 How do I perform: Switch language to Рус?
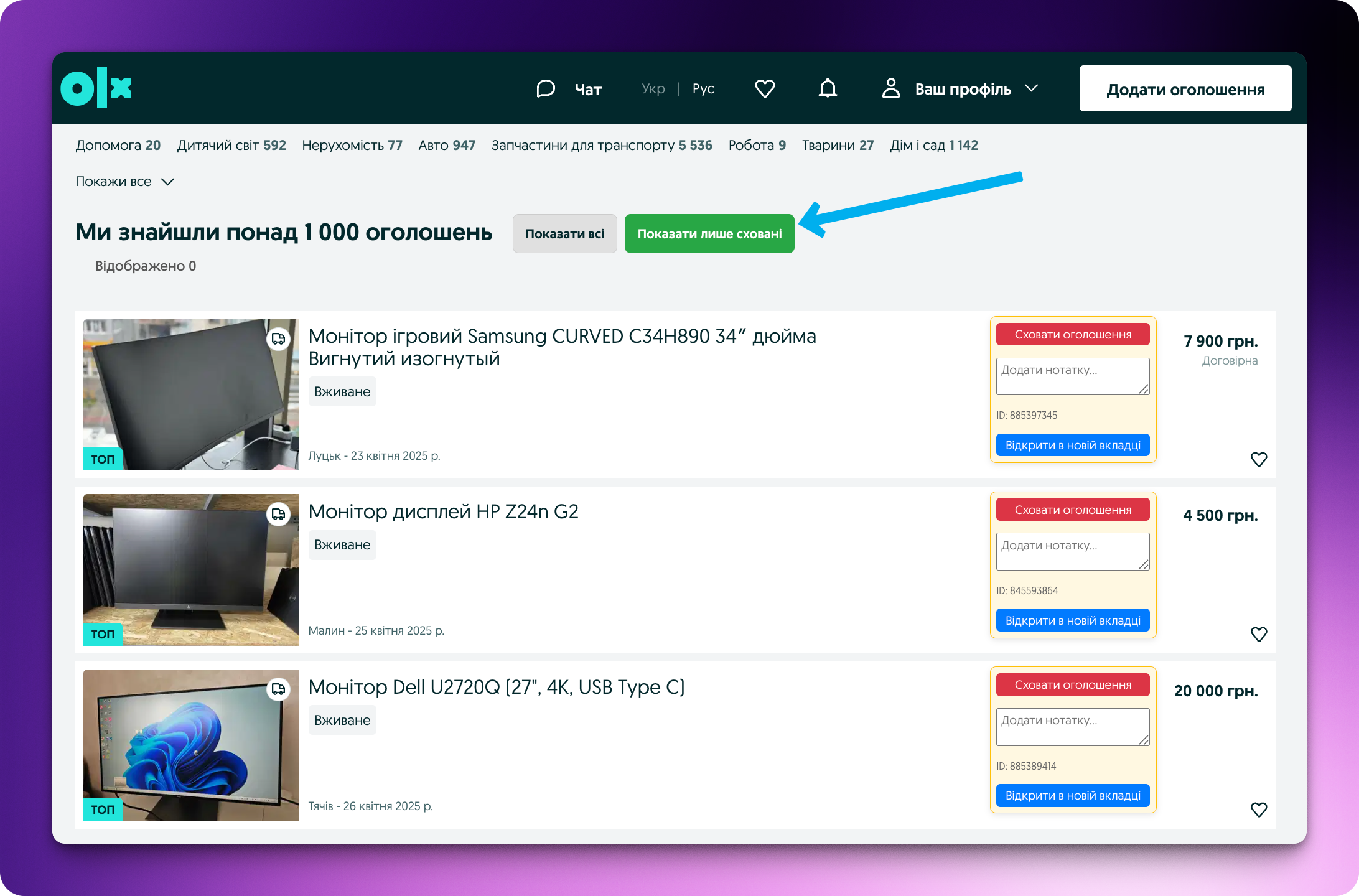pyautogui.click(x=703, y=89)
